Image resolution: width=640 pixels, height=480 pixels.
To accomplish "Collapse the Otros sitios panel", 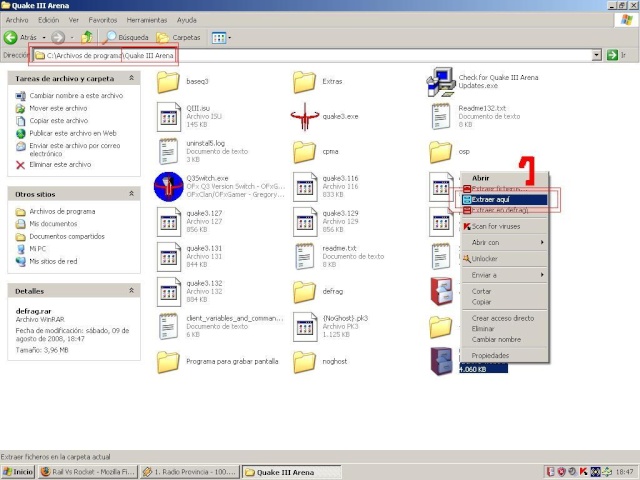I will [131, 193].
